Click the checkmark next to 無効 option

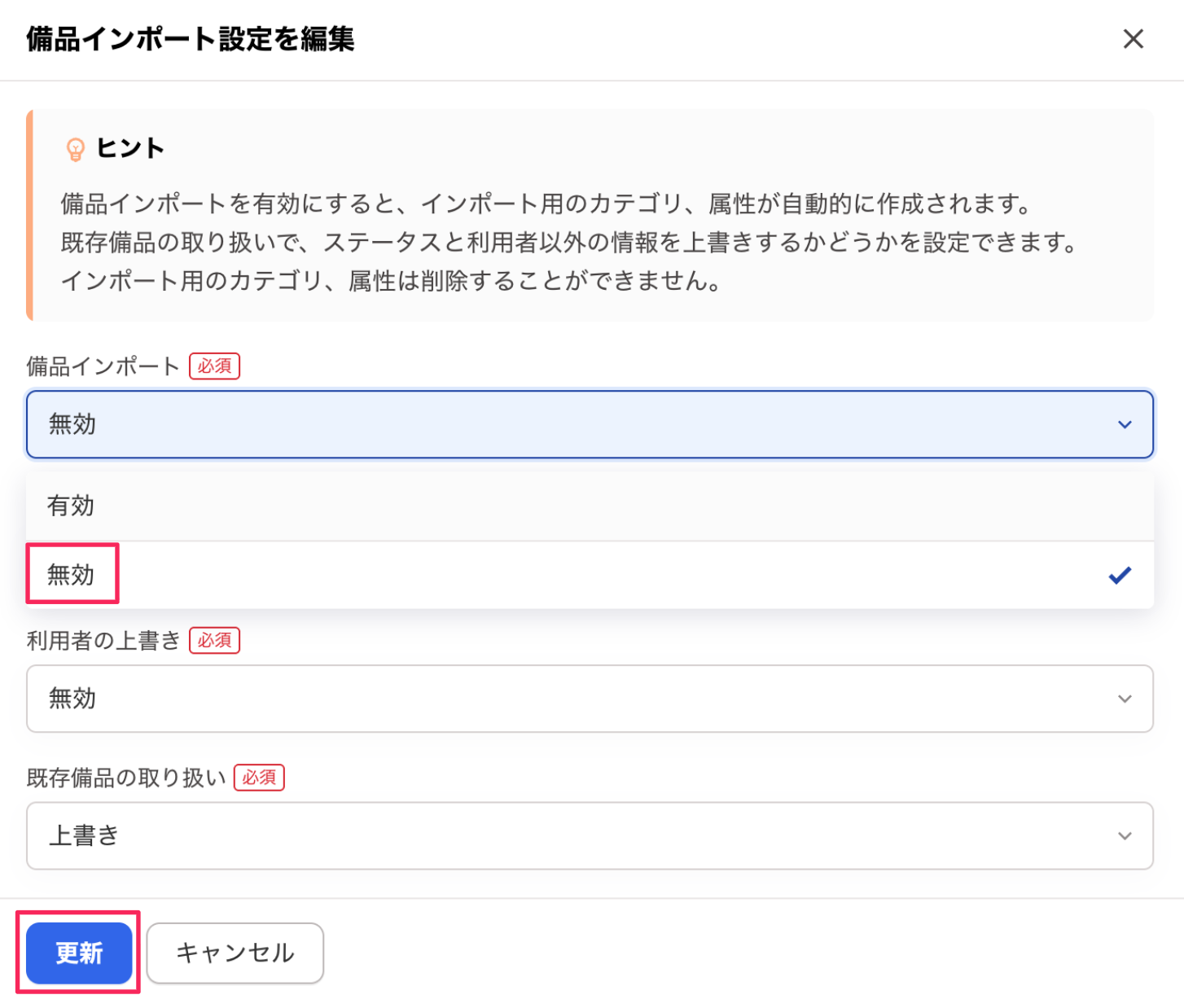click(x=1120, y=575)
